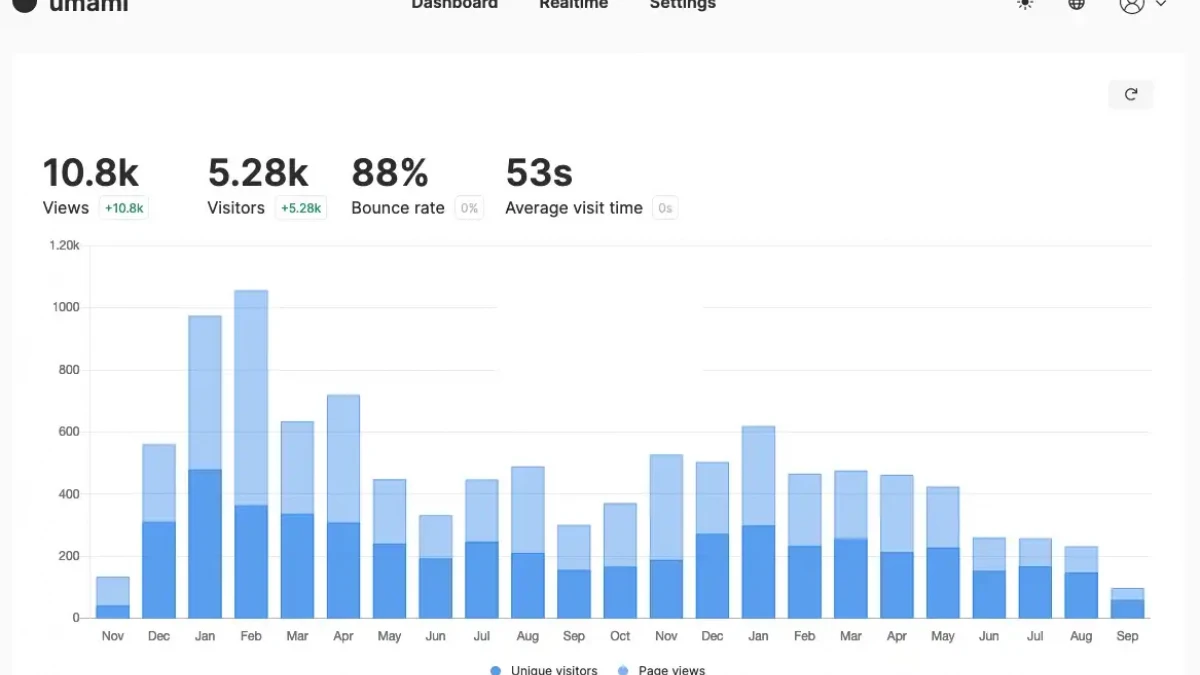Click the umami logo icon
The height and width of the screenshot is (675, 1200).
click(x=24, y=4)
